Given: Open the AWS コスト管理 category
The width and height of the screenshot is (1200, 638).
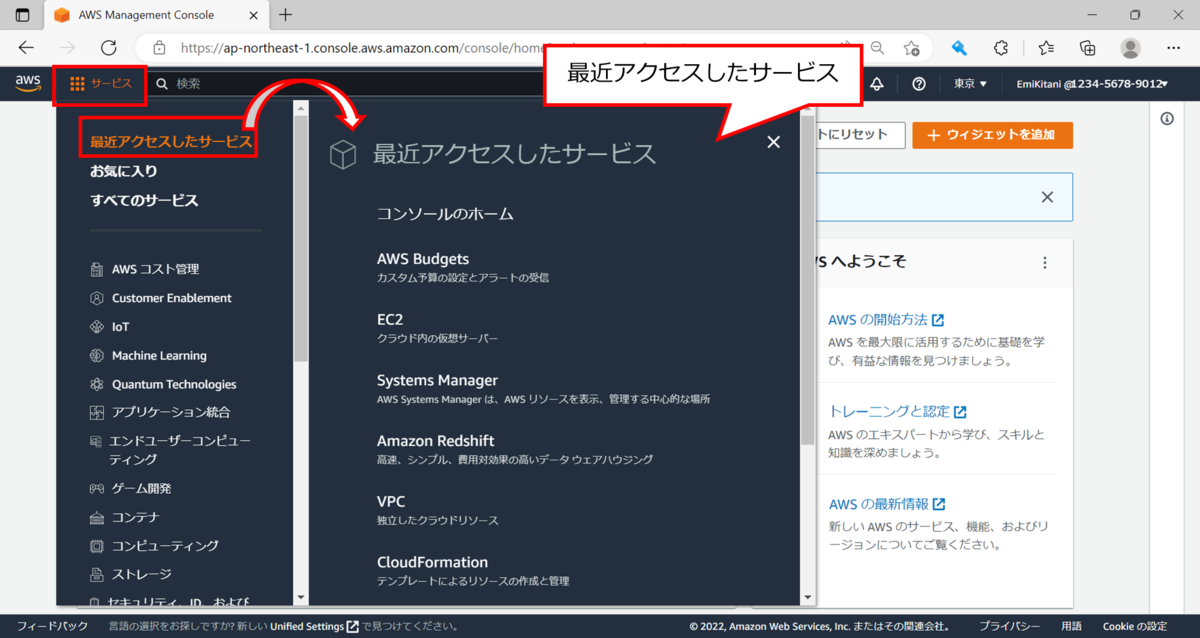Looking at the screenshot, I should [155, 269].
